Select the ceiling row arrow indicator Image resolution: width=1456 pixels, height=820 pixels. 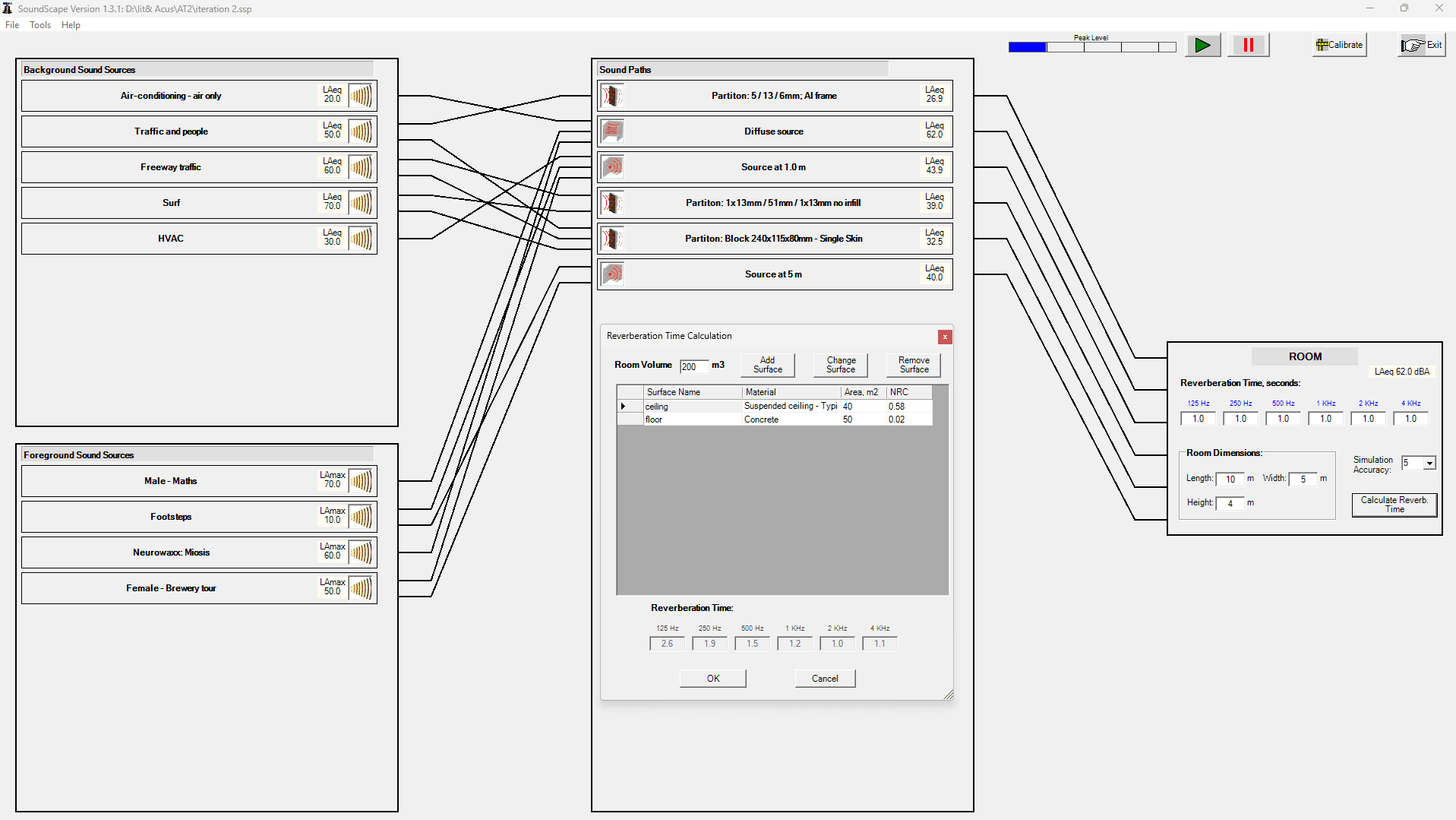click(x=624, y=407)
